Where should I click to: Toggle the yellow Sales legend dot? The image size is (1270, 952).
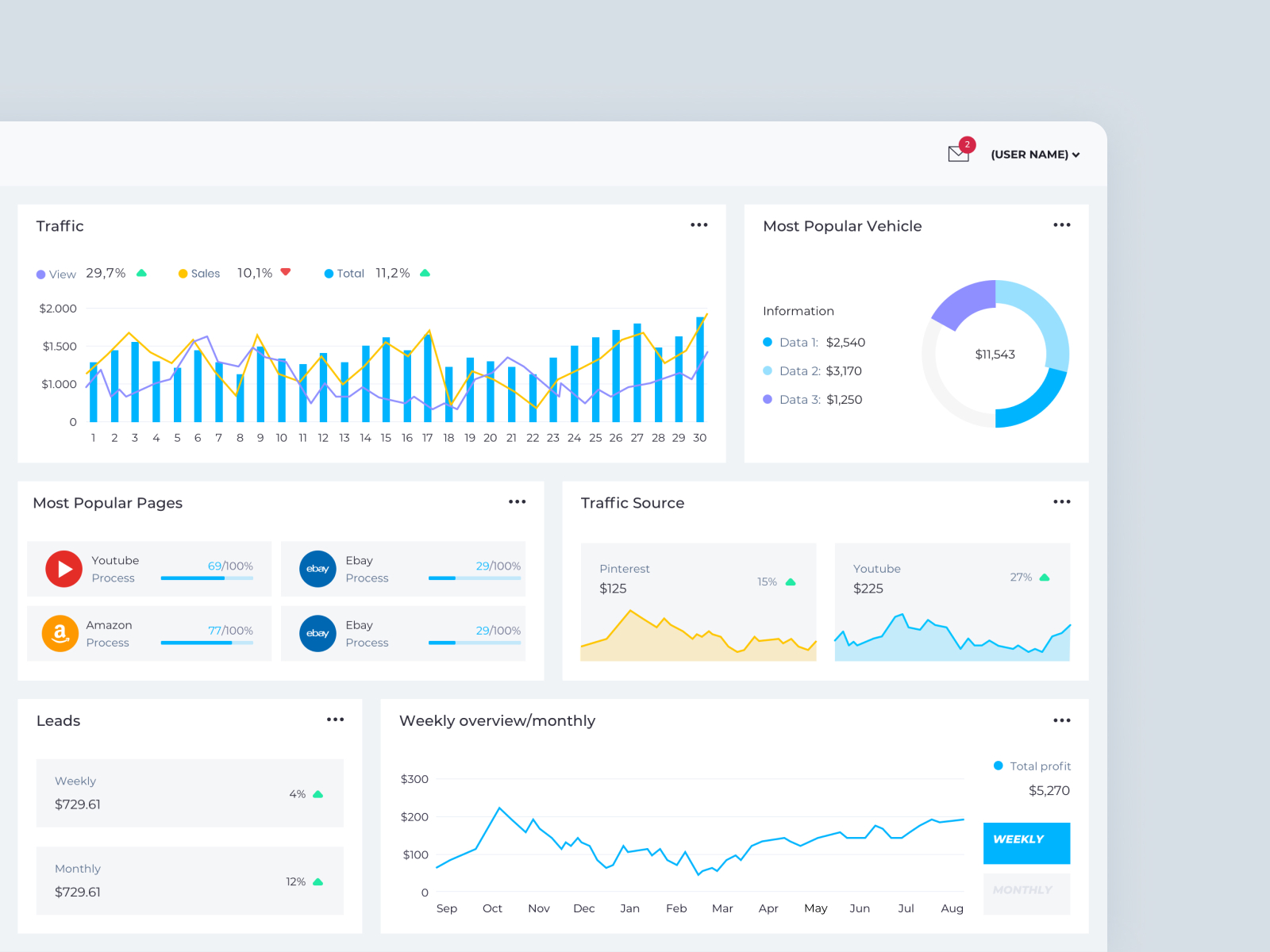[183, 274]
